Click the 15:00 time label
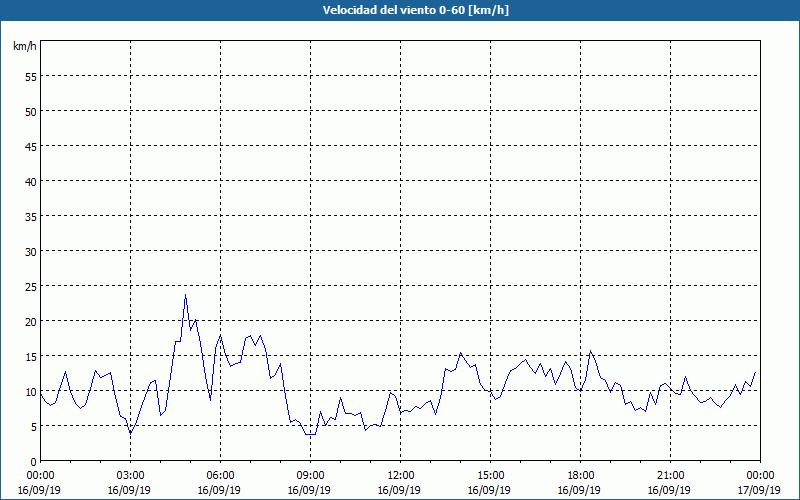The width and height of the screenshot is (800, 500). click(x=490, y=476)
